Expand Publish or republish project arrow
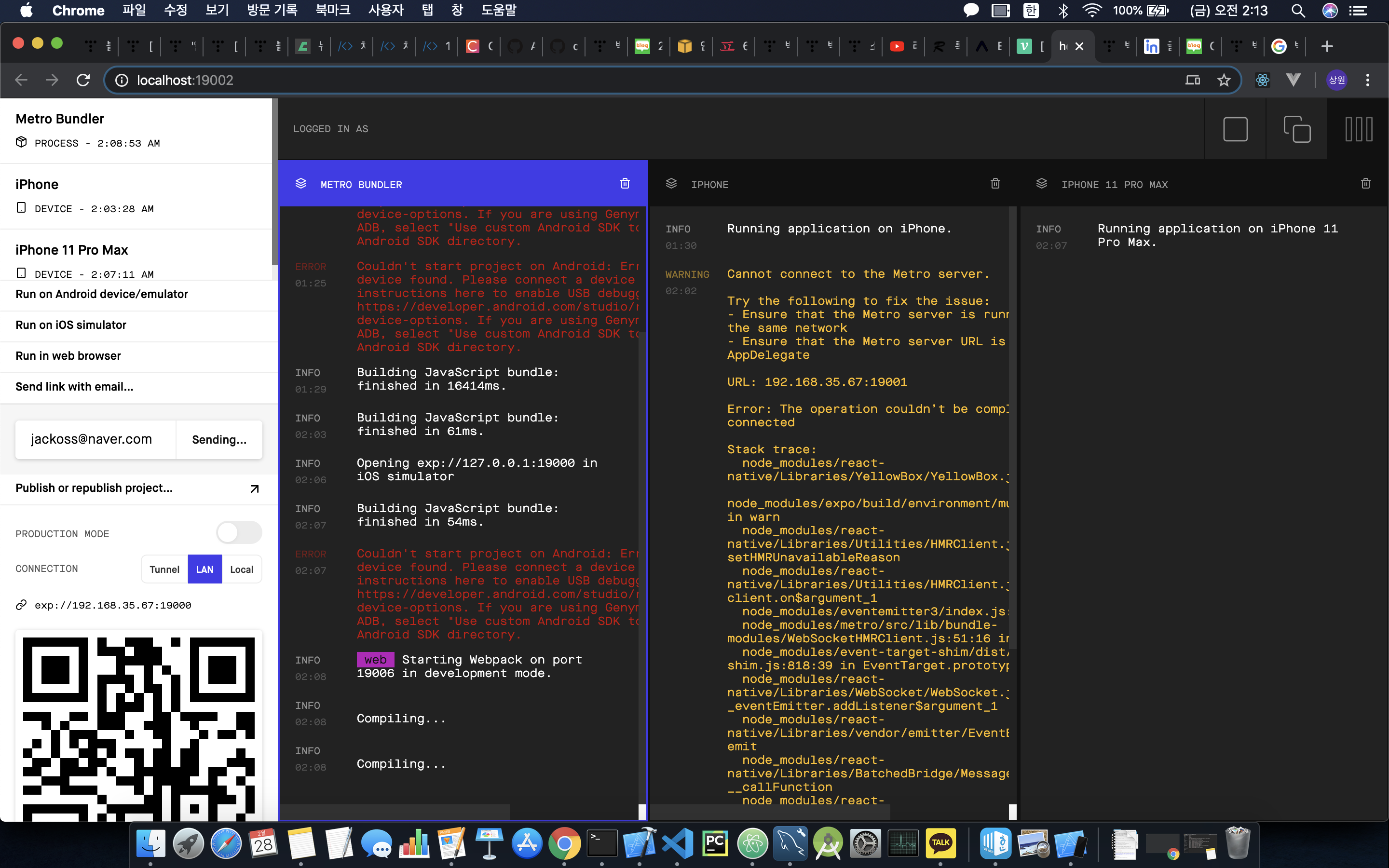 pos(254,488)
